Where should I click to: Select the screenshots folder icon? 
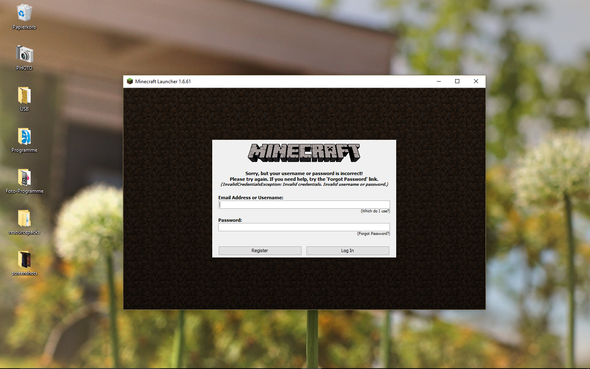(24, 263)
